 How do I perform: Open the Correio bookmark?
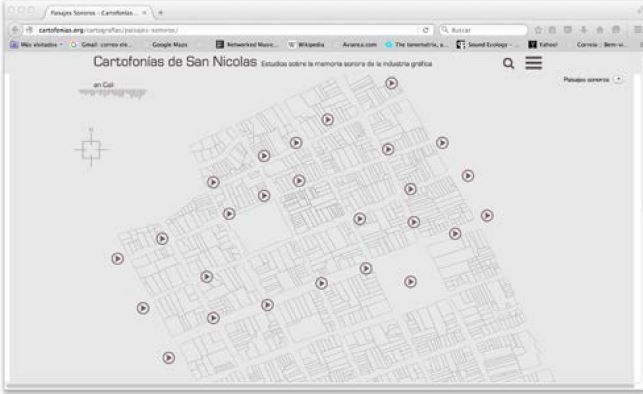coord(601,45)
